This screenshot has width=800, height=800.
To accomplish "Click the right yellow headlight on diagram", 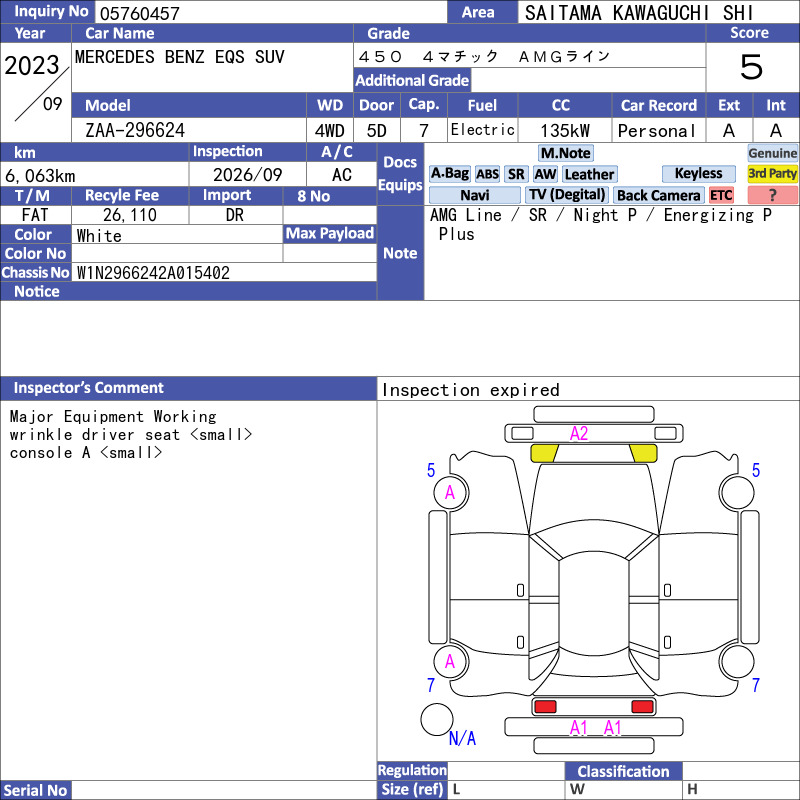I will [643, 453].
